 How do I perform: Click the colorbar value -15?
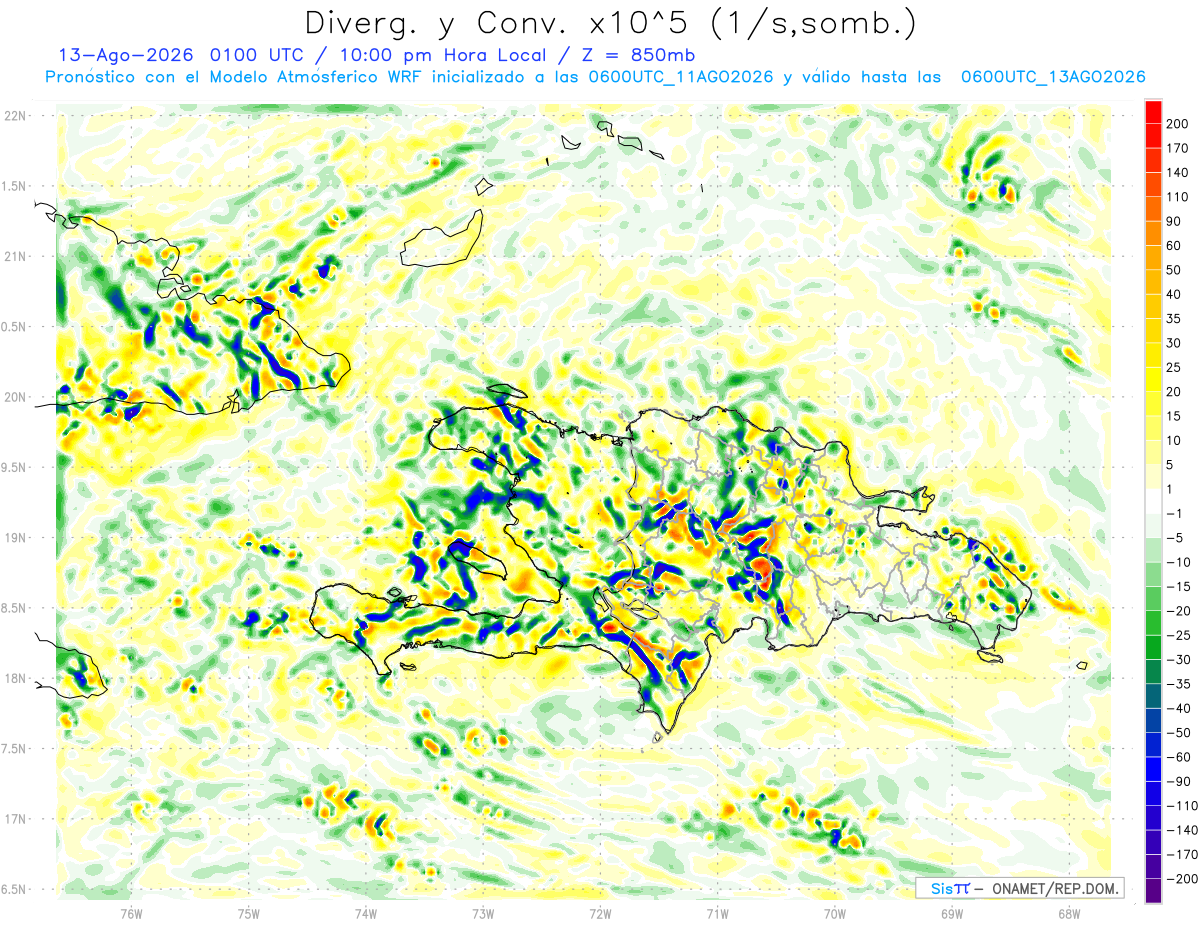(x=1181, y=586)
